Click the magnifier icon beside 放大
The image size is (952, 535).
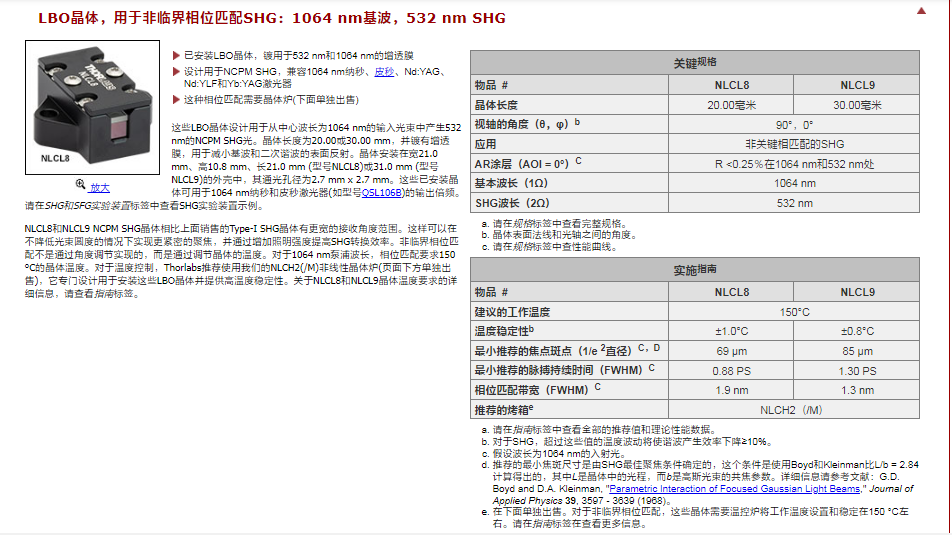pos(81,186)
